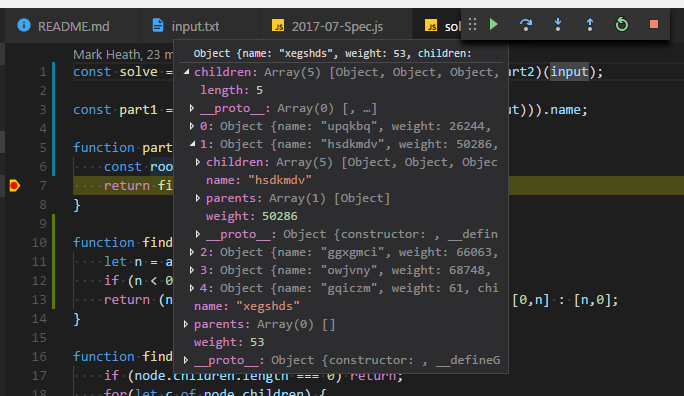The image size is (684, 396).
Task: Click let n on line 11
Action: pyautogui.click(x=123, y=262)
